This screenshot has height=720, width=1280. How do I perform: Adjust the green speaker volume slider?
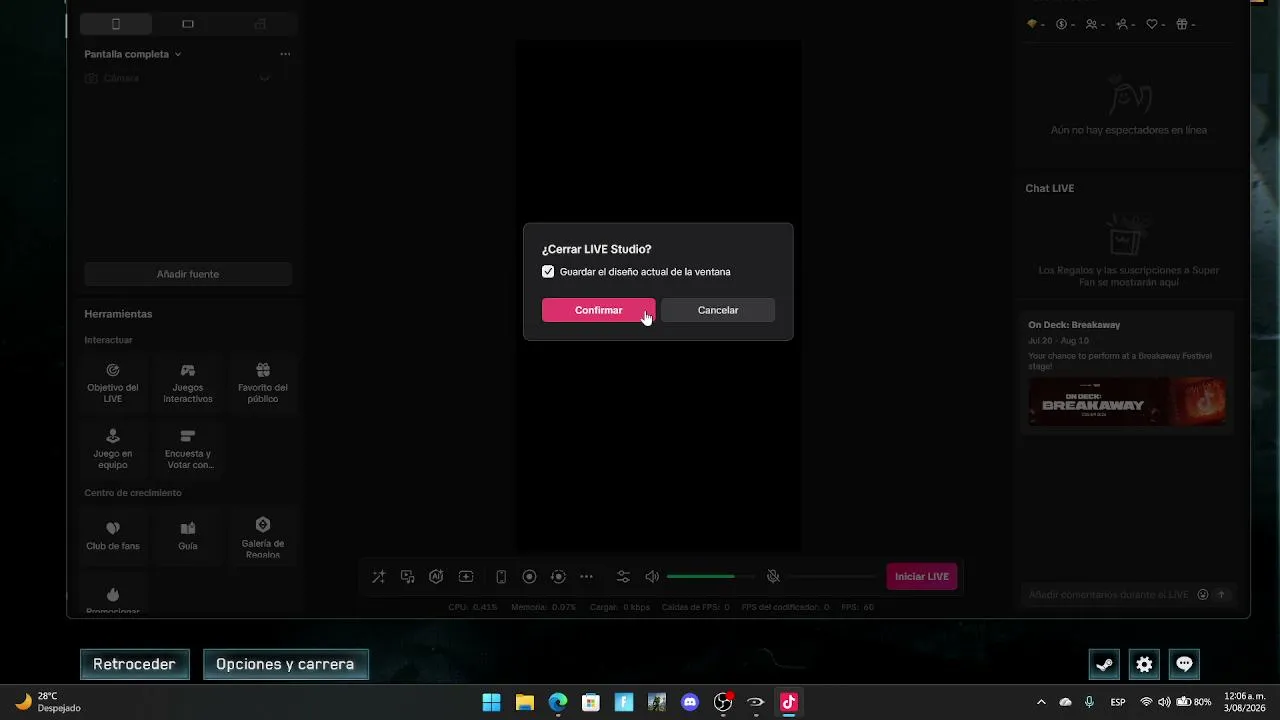click(x=711, y=577)
